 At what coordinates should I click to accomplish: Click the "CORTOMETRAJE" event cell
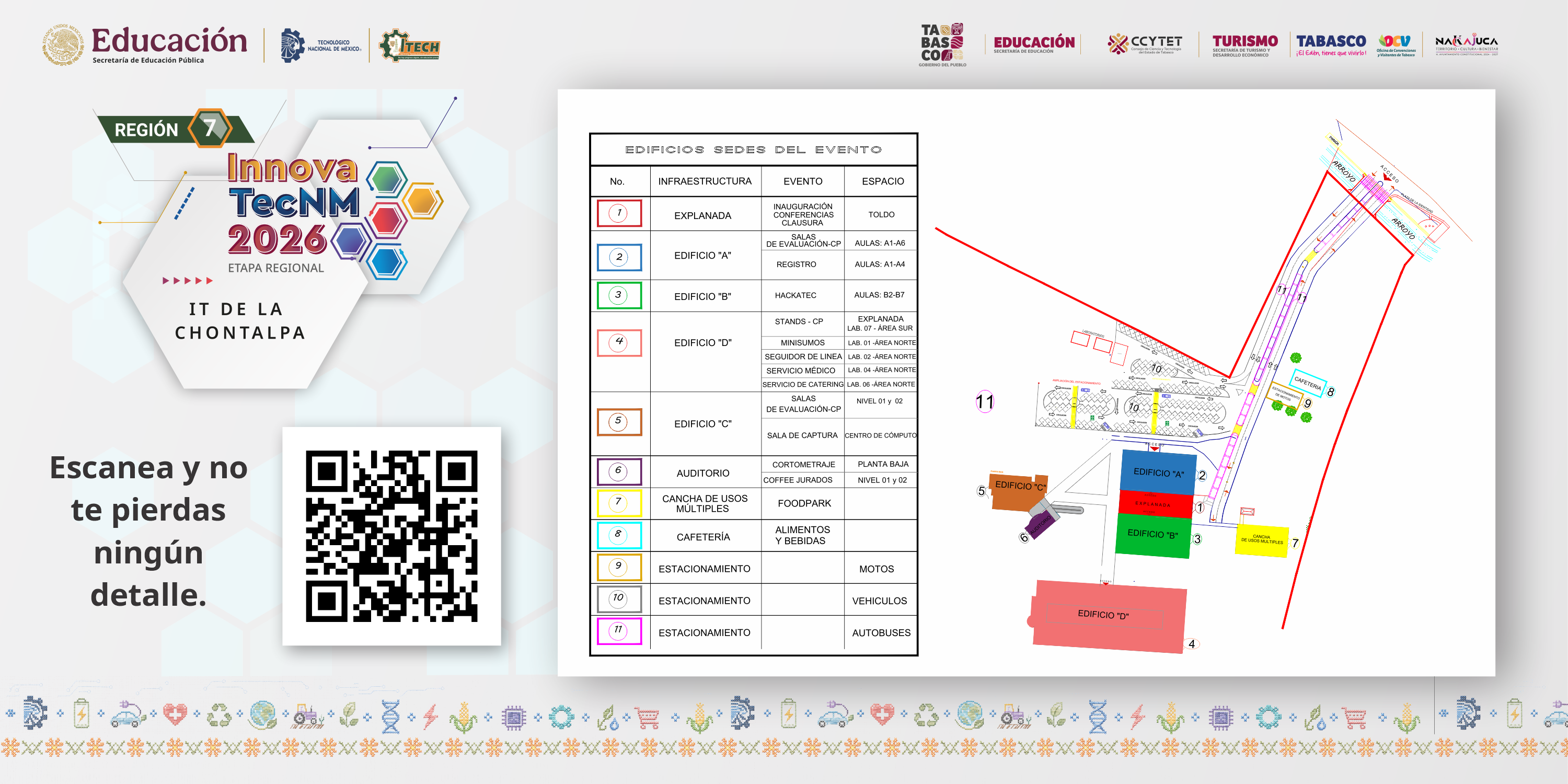tap(803, 465)
